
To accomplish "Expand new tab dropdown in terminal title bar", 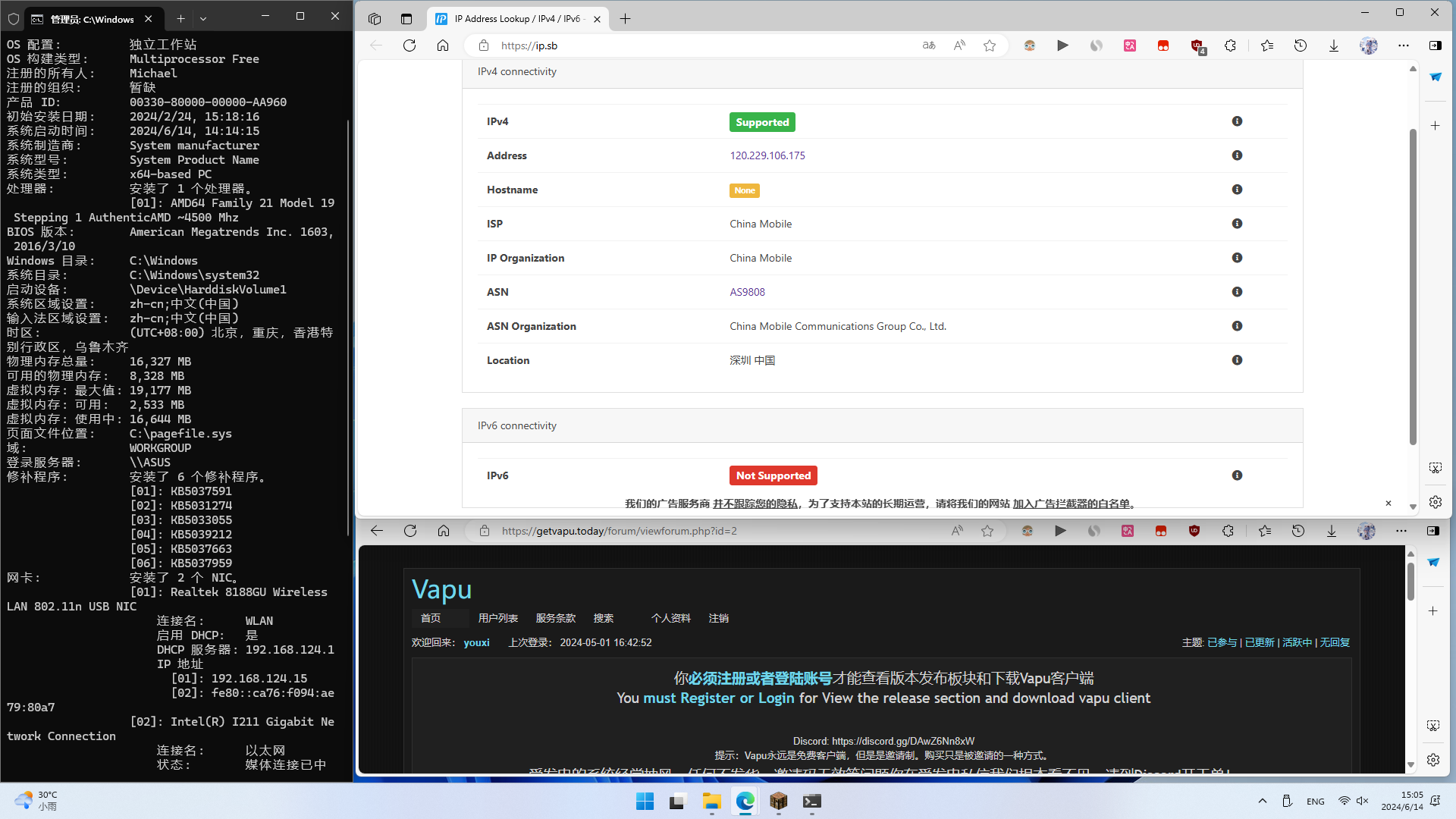I will click(203, 18).
